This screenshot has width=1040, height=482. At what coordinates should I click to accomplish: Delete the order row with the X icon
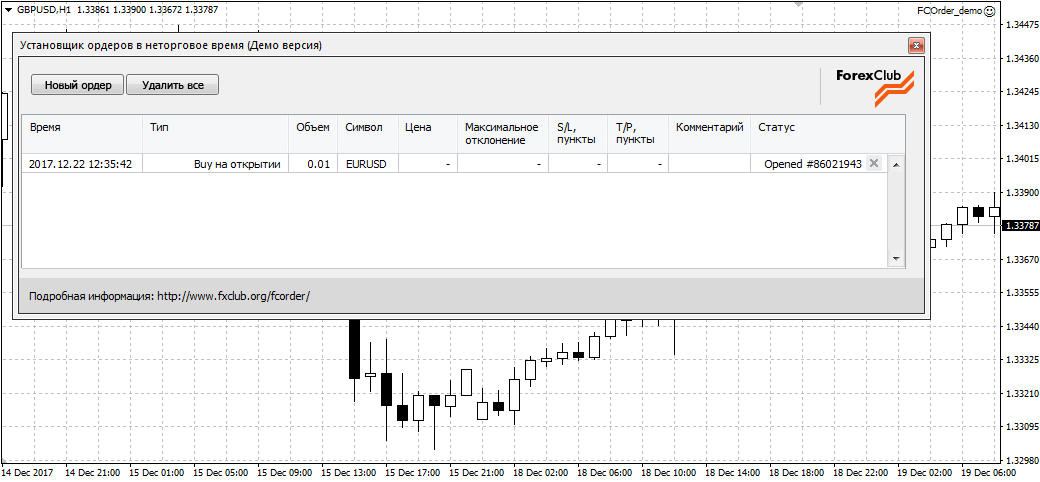coord(874,164)
